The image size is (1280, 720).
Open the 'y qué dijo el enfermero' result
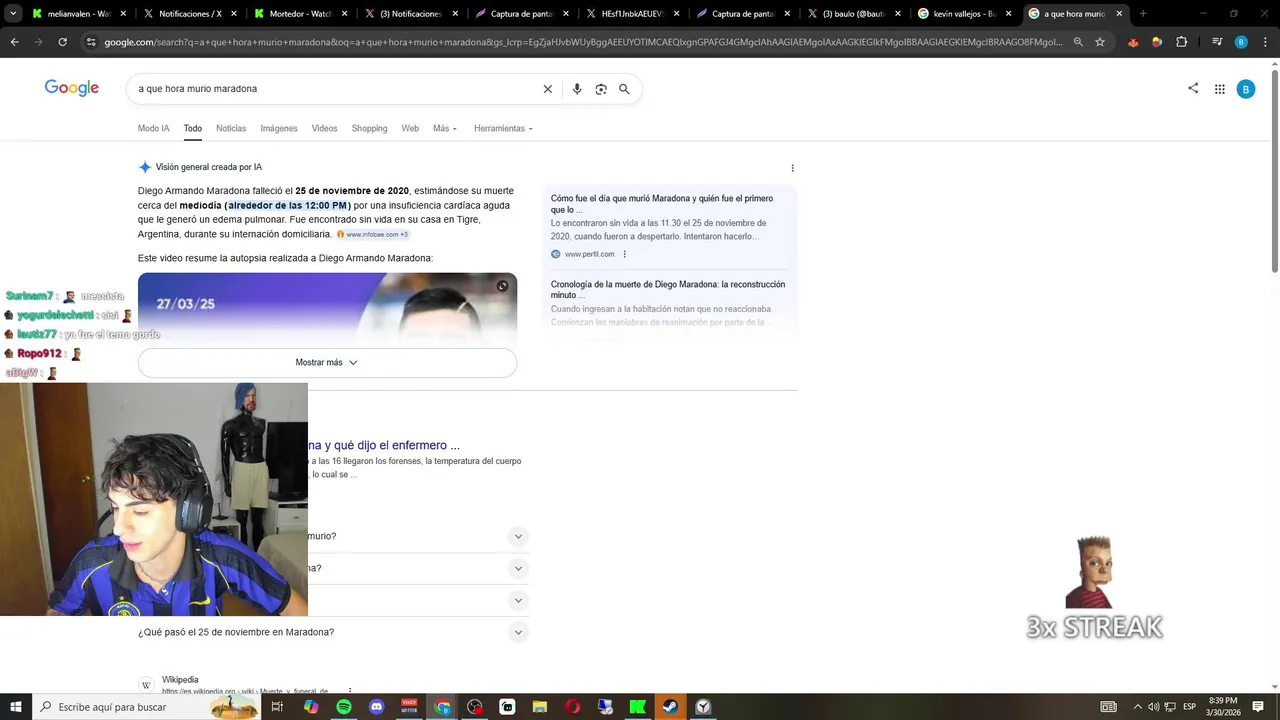point(384,445)
